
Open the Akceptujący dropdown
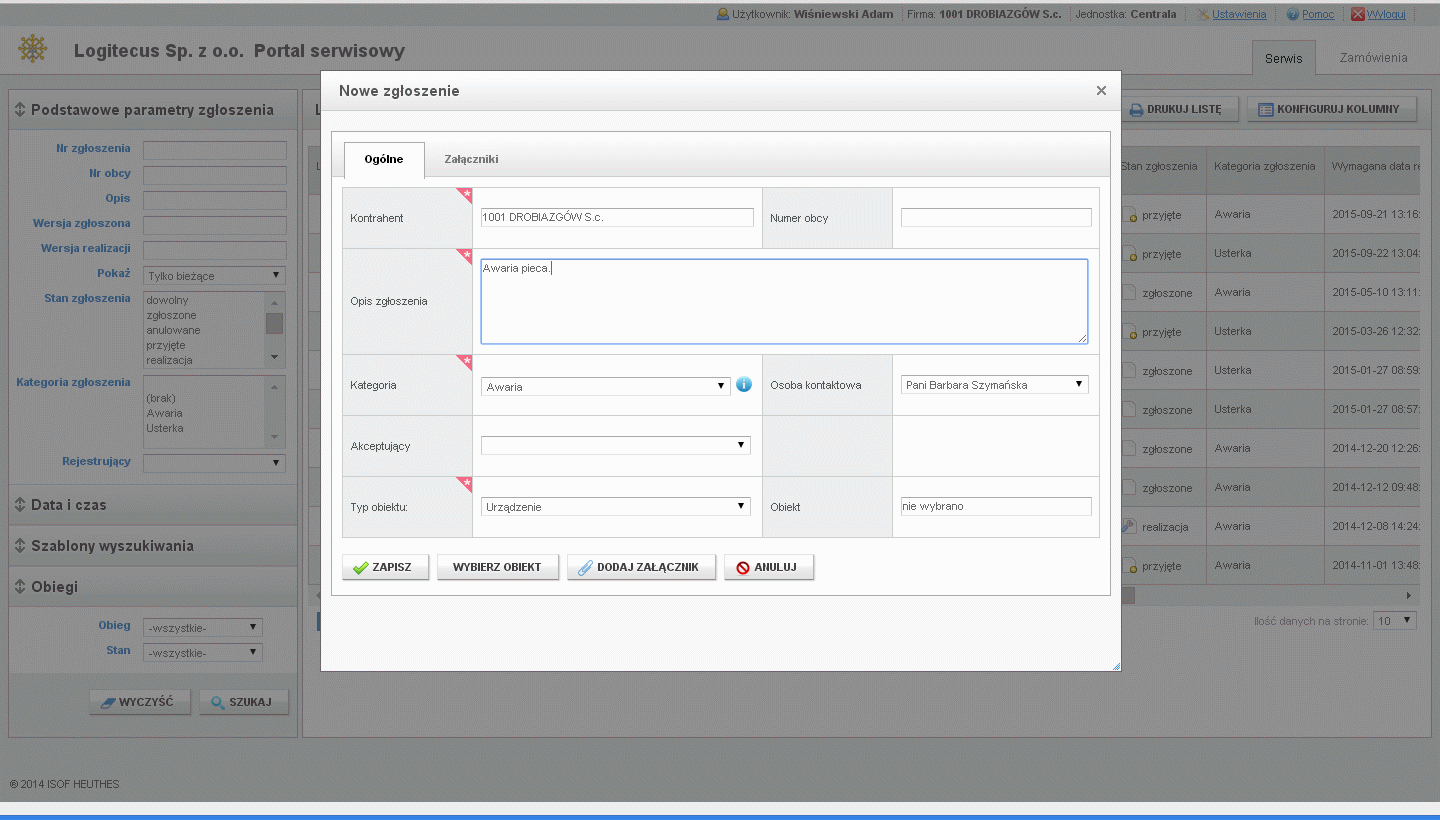pos(616,445)
